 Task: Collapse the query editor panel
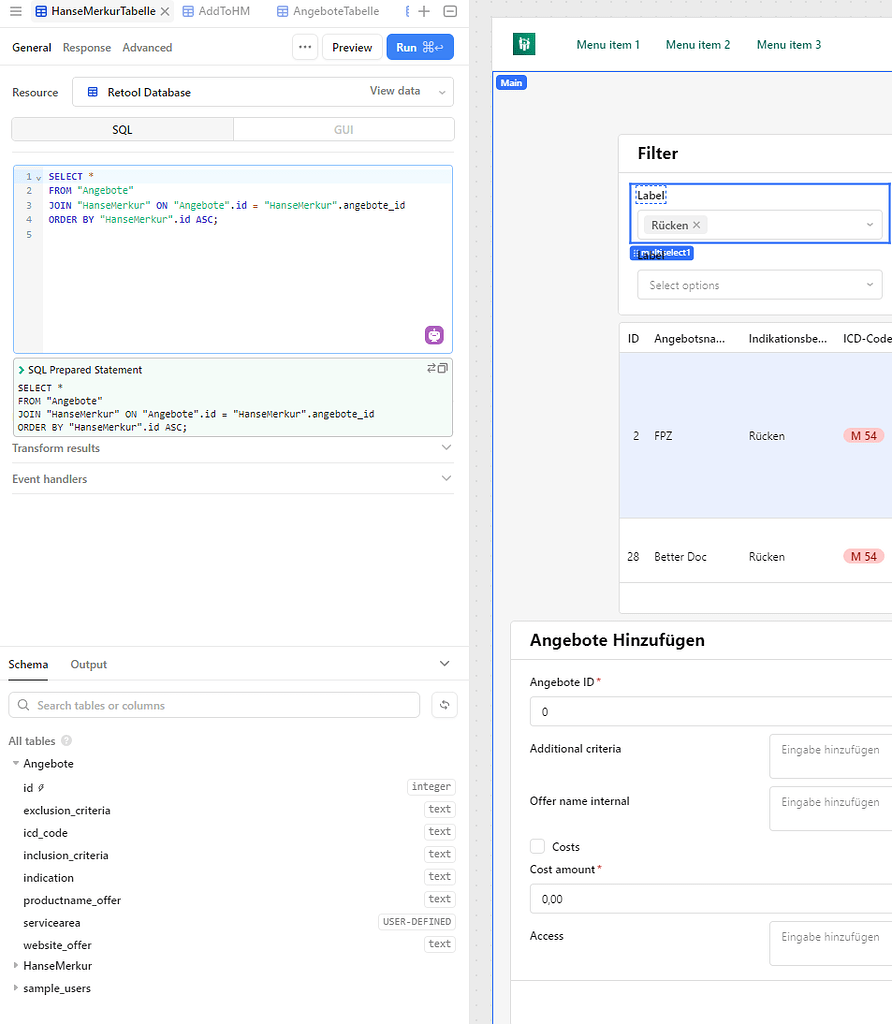[x=450, y=11]
